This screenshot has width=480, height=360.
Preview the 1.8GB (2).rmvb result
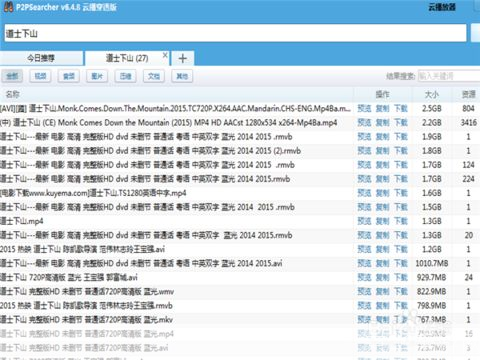click(364, 151)
